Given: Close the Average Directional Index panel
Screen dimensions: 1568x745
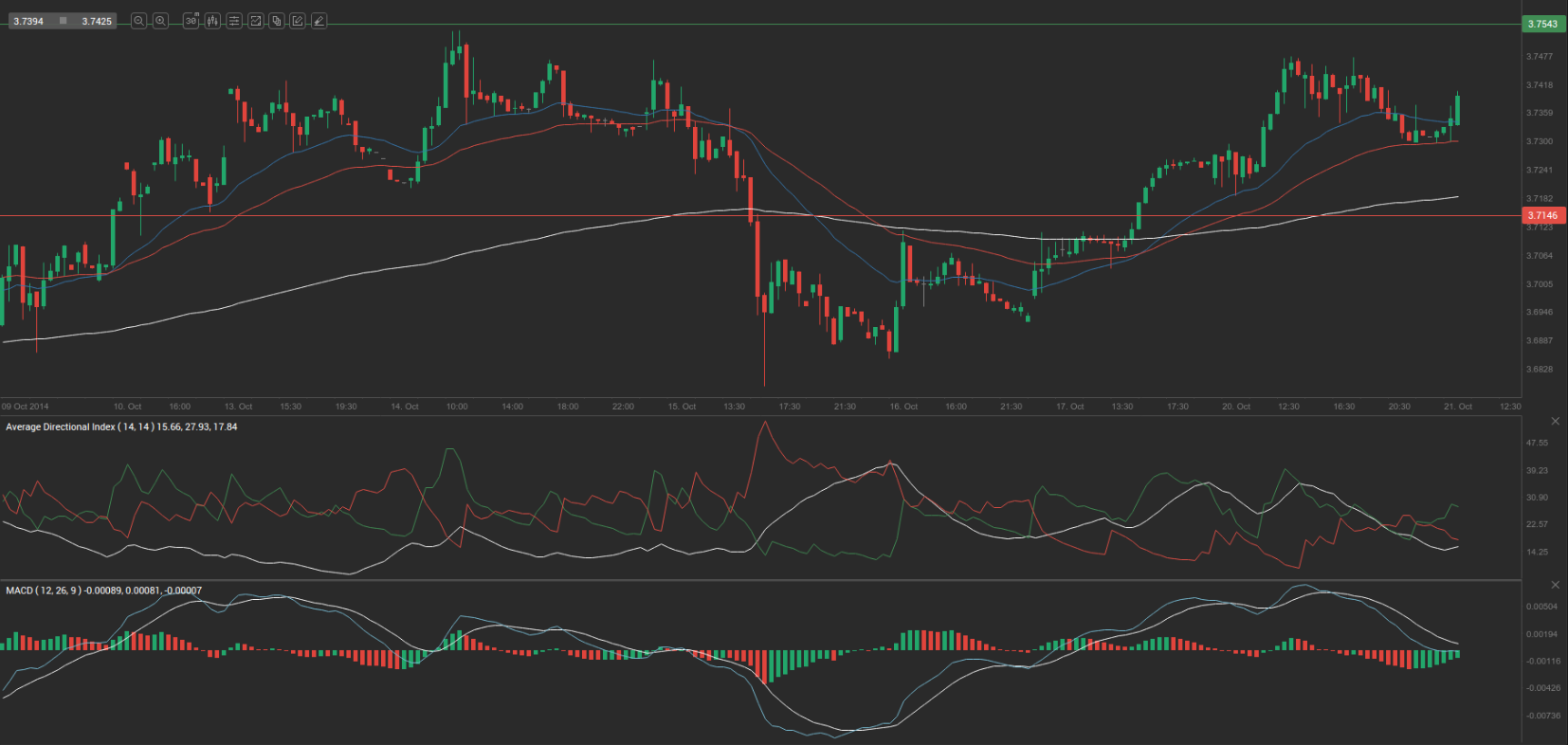Looking at the screenshot, I should (1555, 421).
